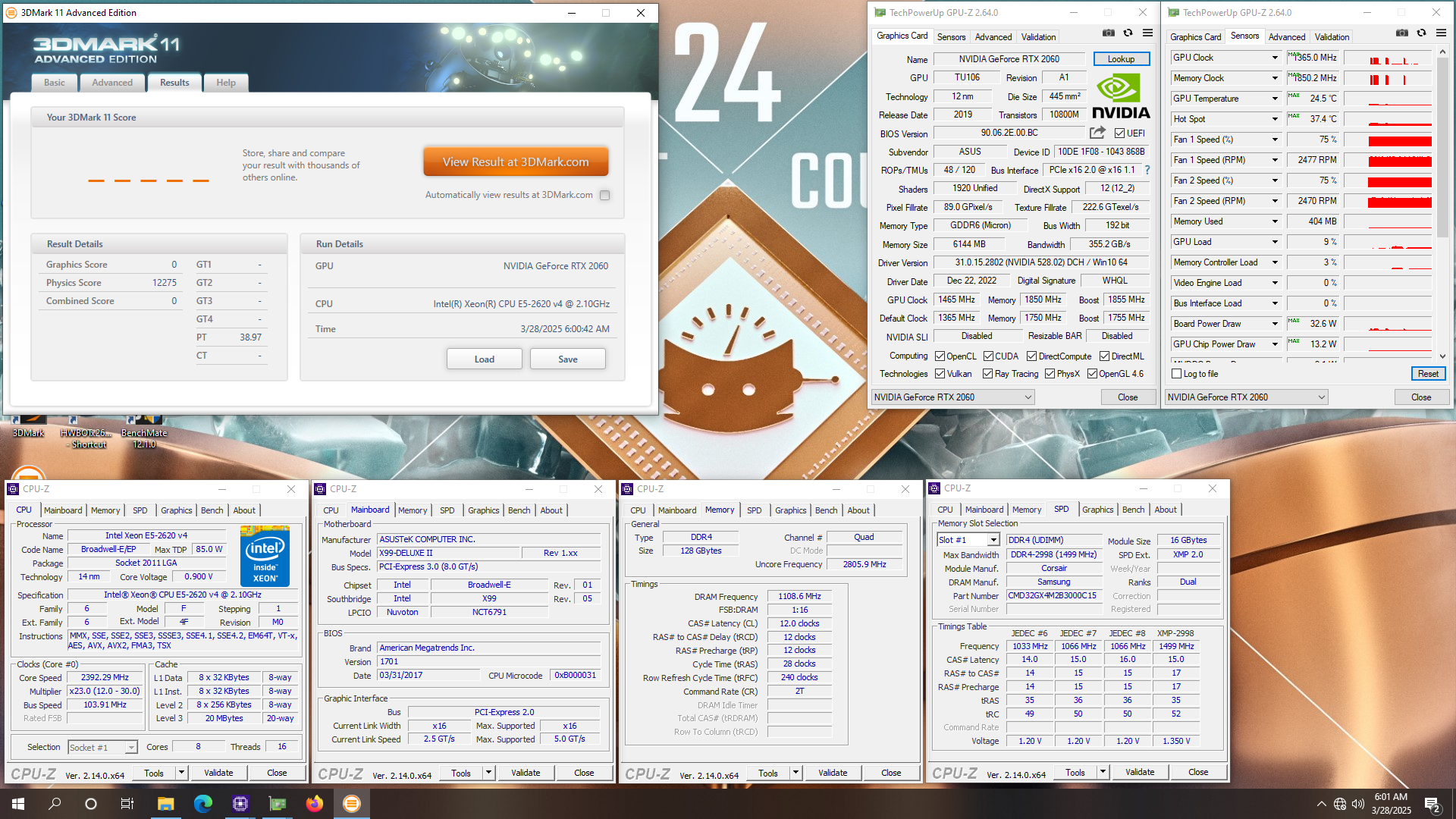Open Windows Start menu
This screenshot has width=1456, height=819.
click(18, 804)
